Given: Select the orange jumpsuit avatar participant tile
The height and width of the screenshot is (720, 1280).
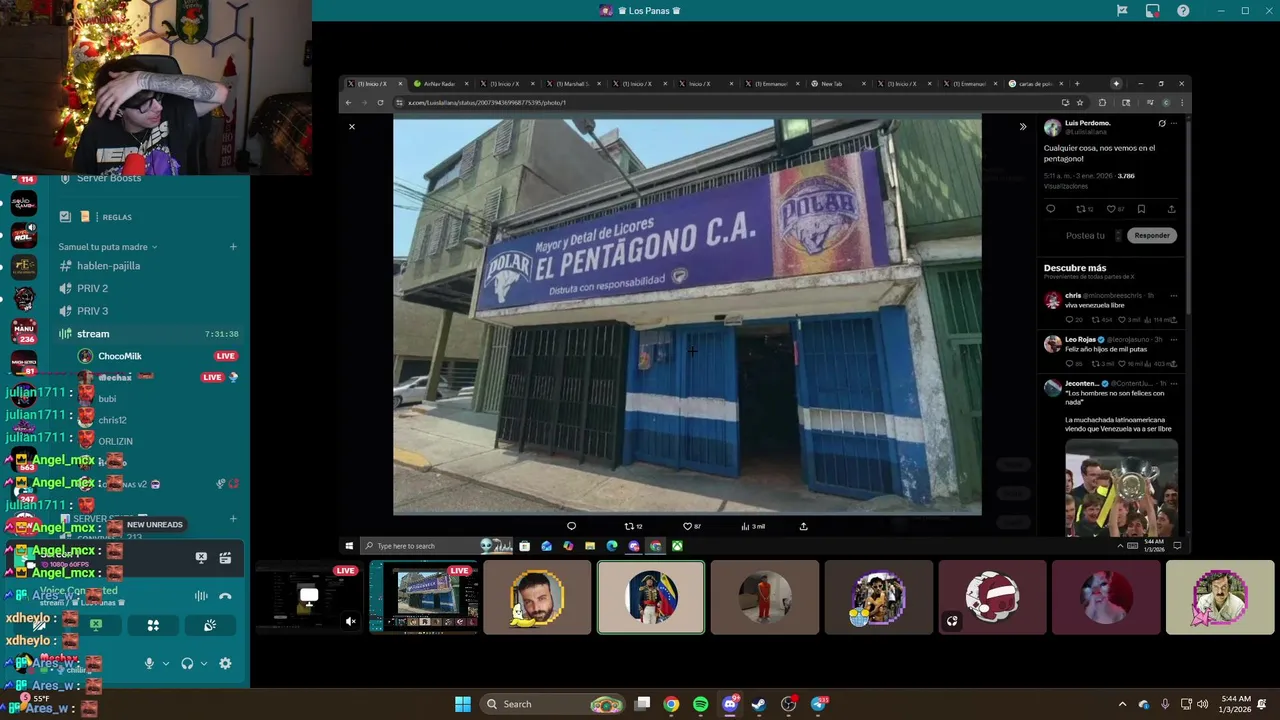Looking at the screenshot, I should [765, 597].
